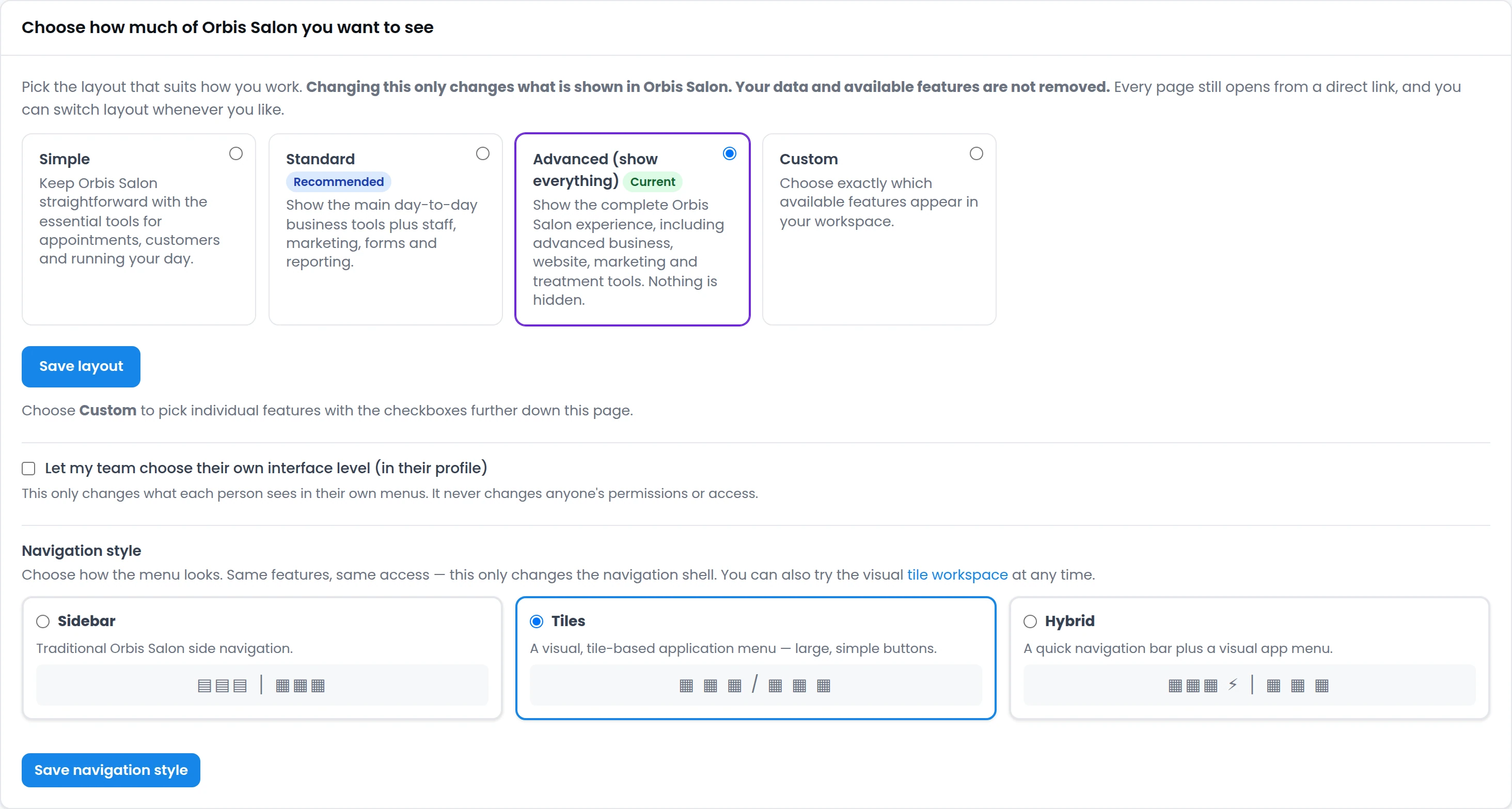
Task: Click the Hybrid card description text
Action: coord(1178,648)
